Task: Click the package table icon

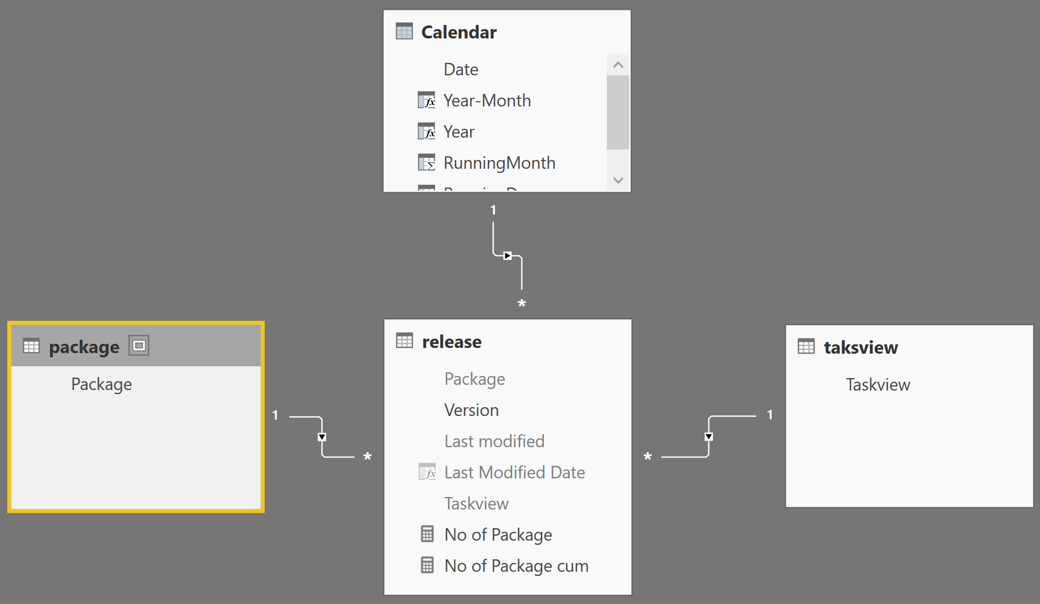Action: pyautogui.click(x=31, y=346)
